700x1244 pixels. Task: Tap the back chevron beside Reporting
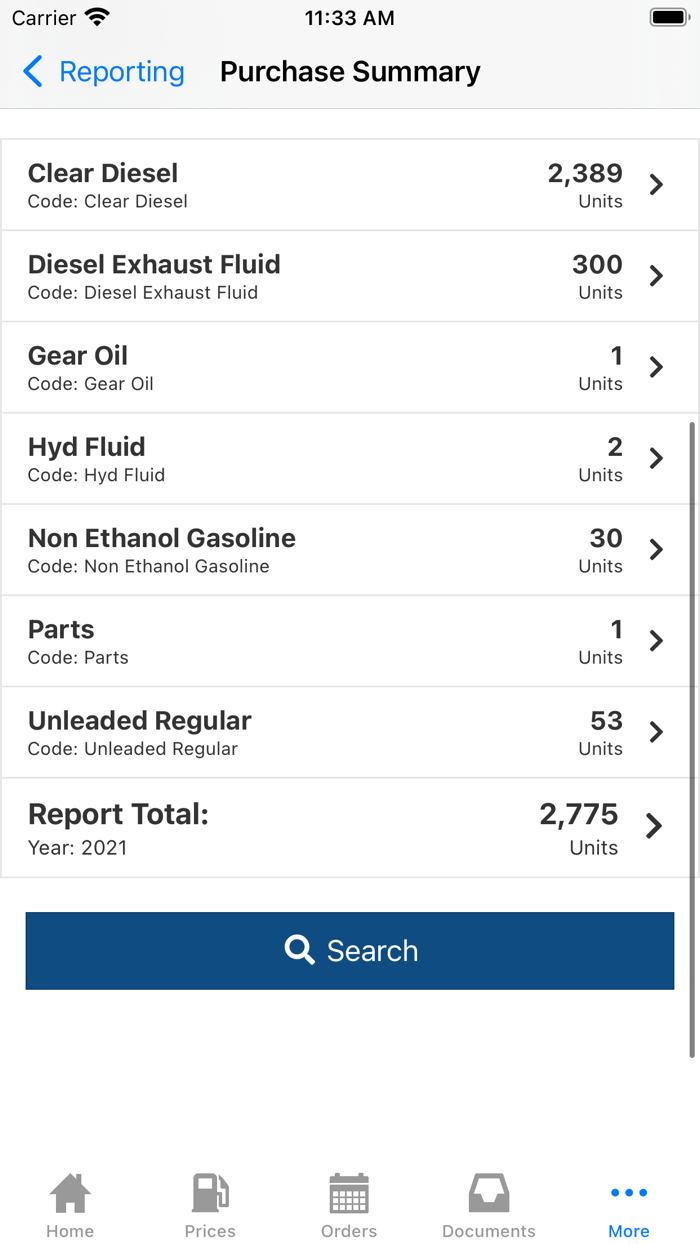pyautogui.click(x=31, y=72)
